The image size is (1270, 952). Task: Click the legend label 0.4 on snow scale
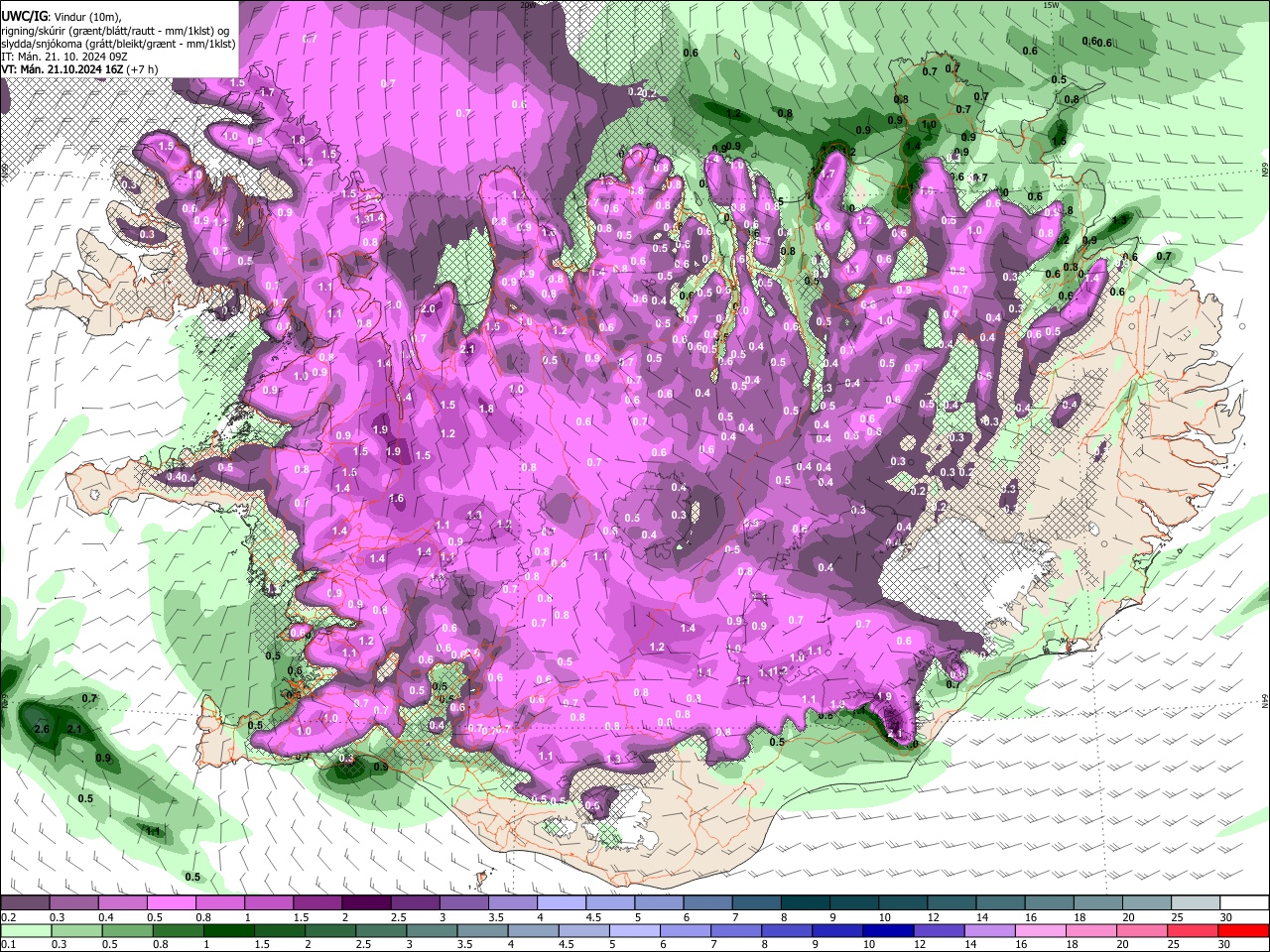click(105, 917)
